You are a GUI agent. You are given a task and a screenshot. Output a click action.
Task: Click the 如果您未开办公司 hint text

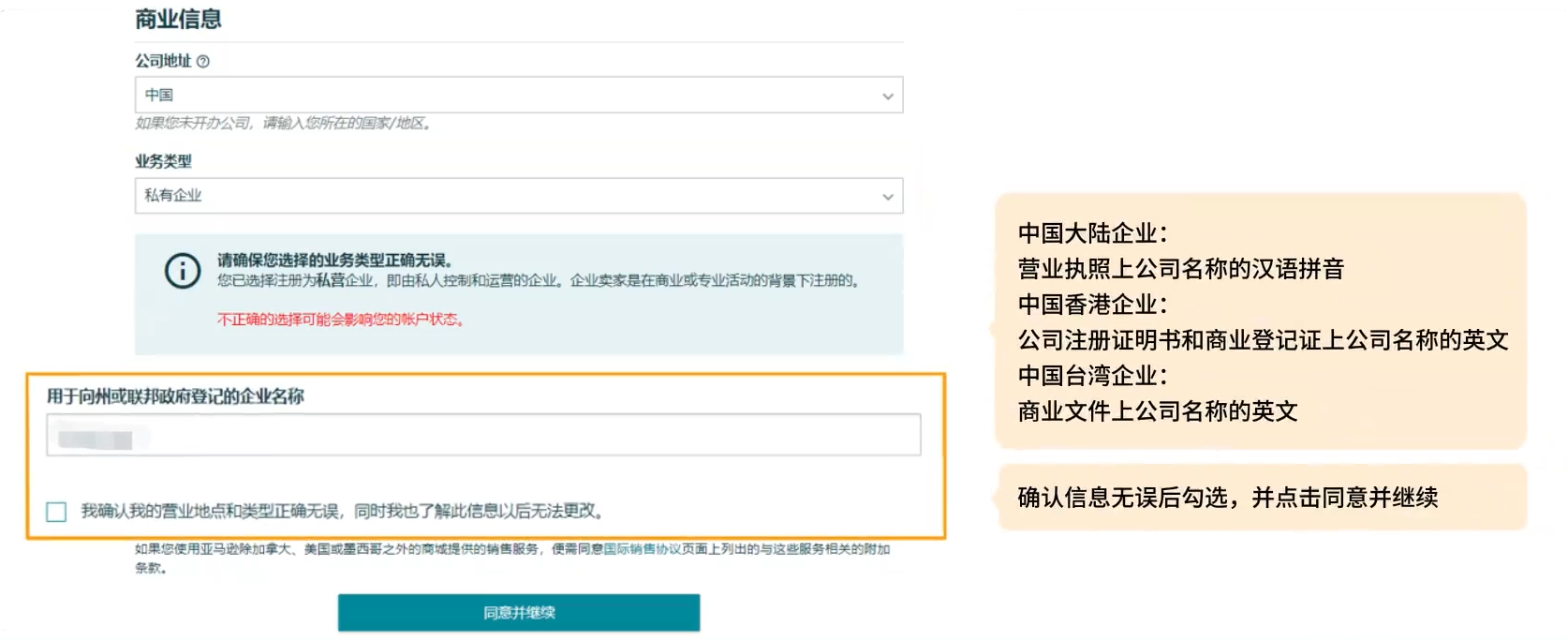[x=283, y=123]
